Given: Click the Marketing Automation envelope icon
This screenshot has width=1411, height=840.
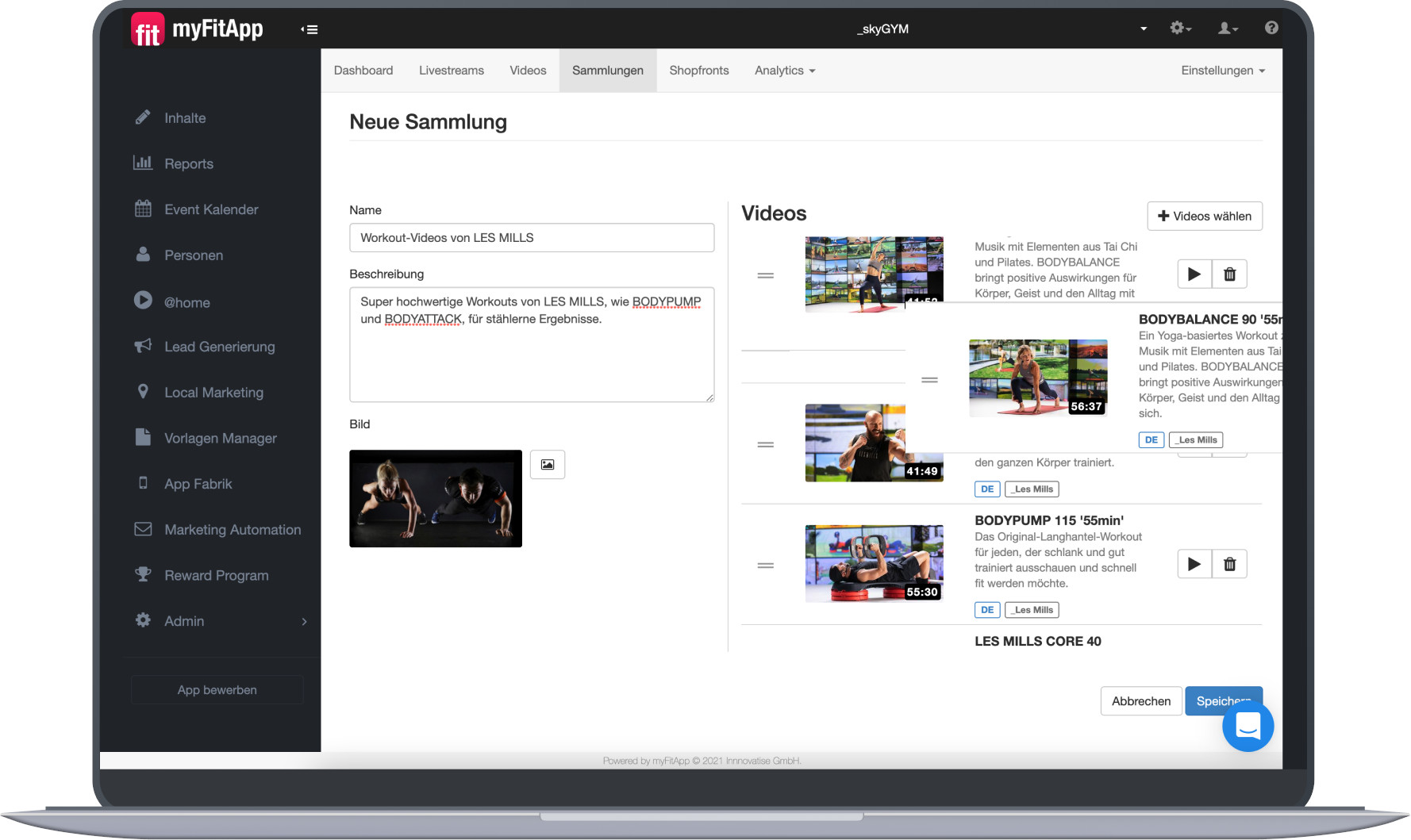Looking at the screenshot, I should (x=143, y=529).
